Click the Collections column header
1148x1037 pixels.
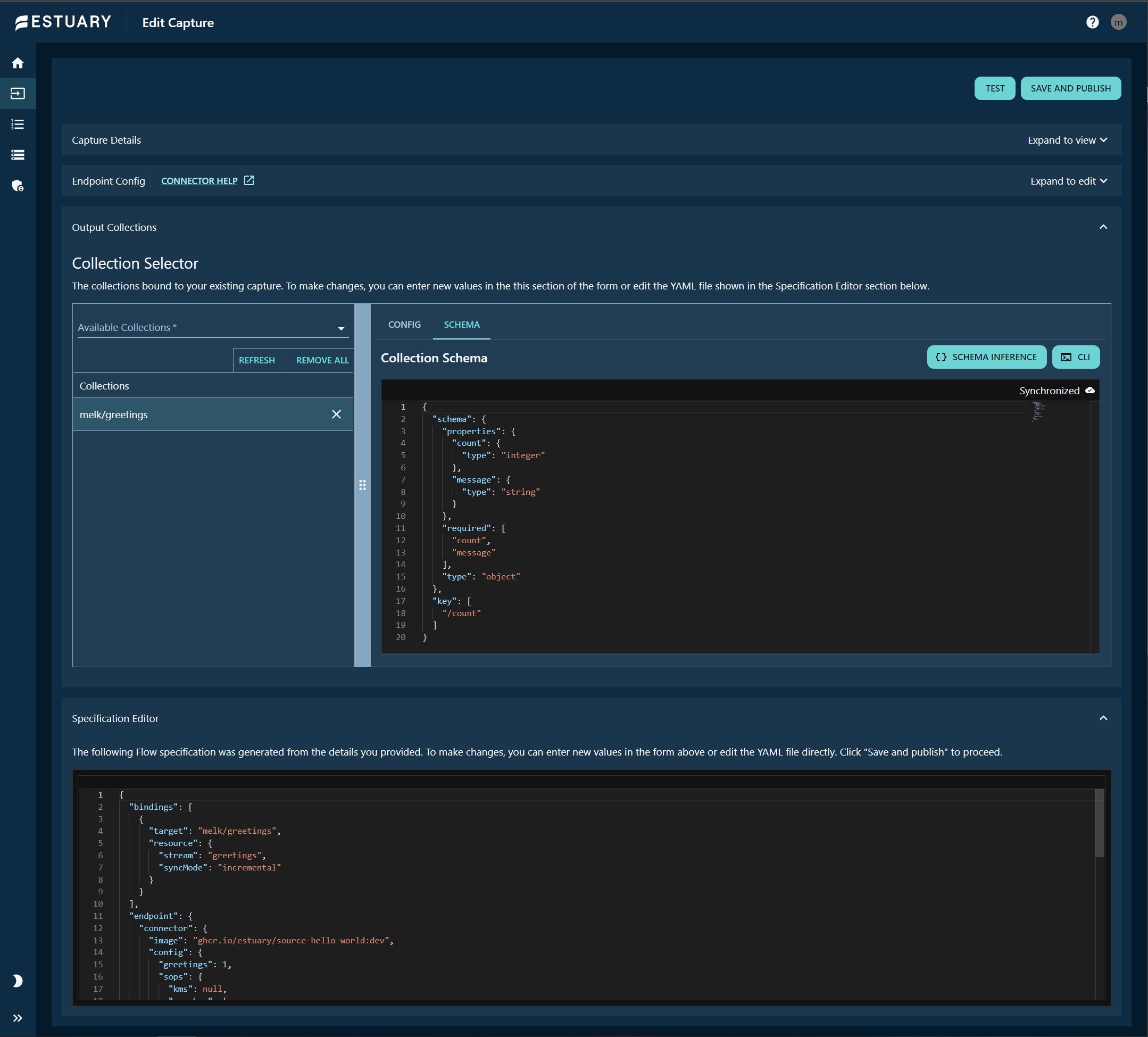coord(104,386)
